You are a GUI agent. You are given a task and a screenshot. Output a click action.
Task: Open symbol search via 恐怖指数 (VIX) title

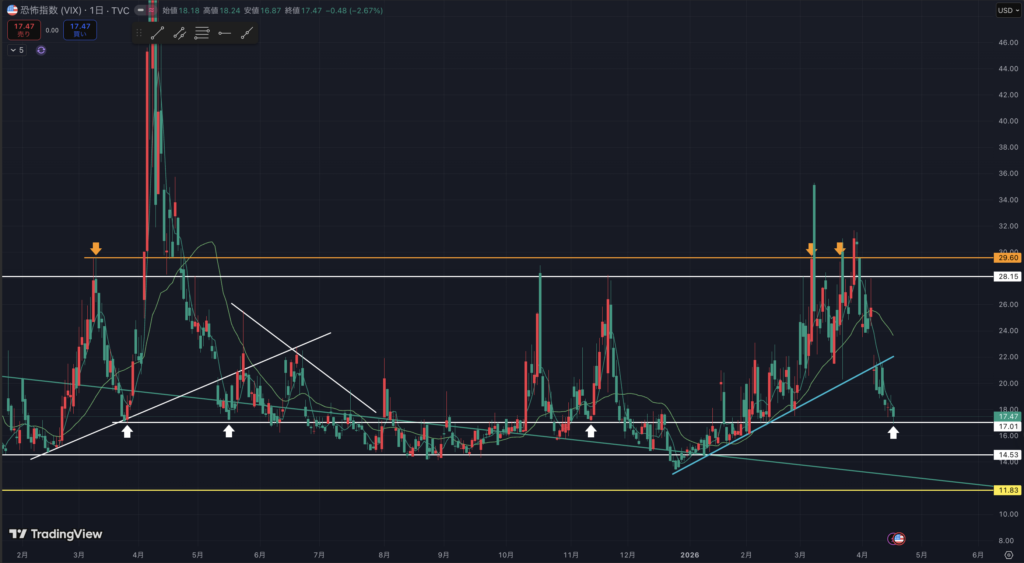click(x=60, y=10)
